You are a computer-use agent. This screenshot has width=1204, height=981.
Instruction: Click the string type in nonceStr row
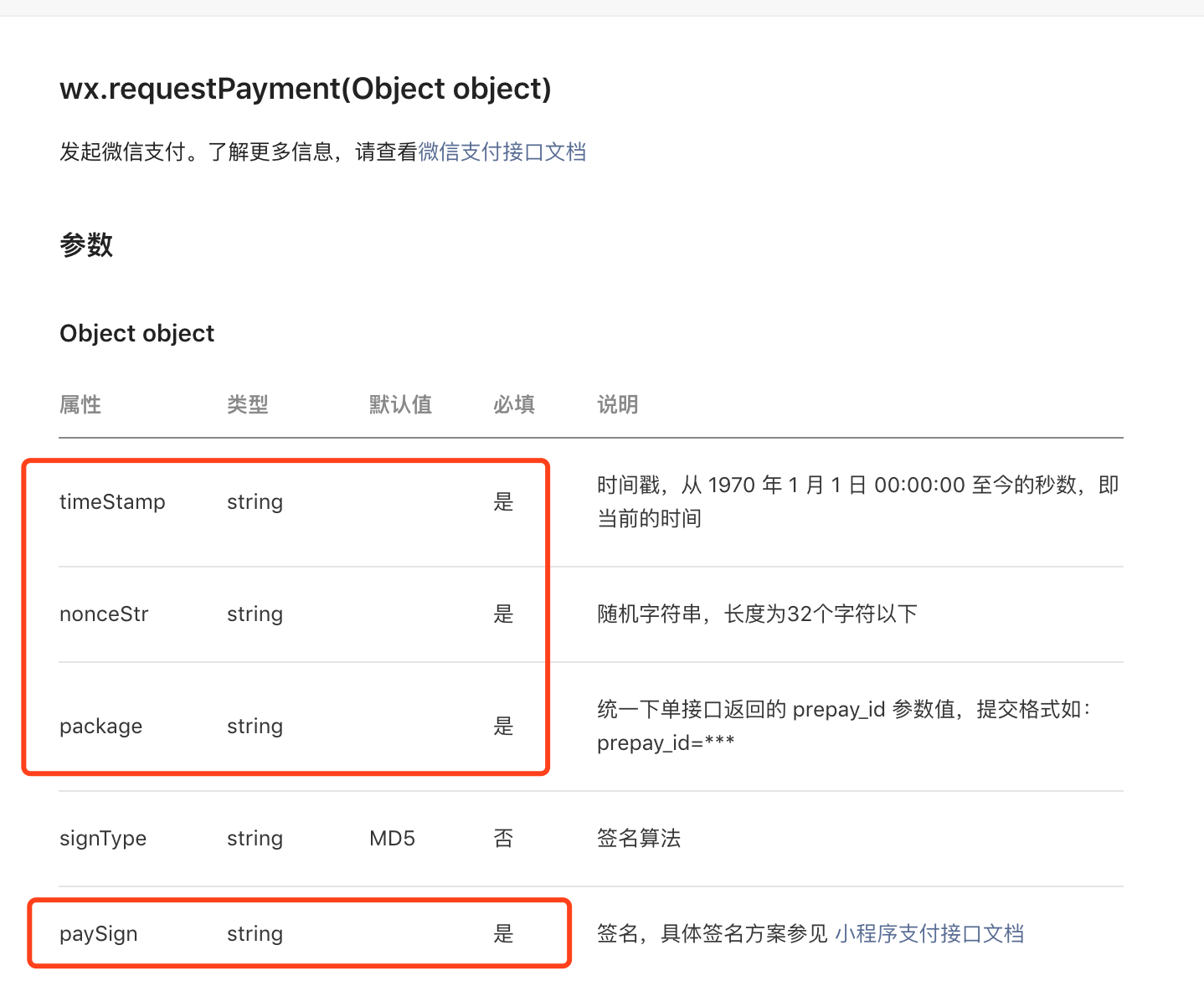click(x=255, y=614)
